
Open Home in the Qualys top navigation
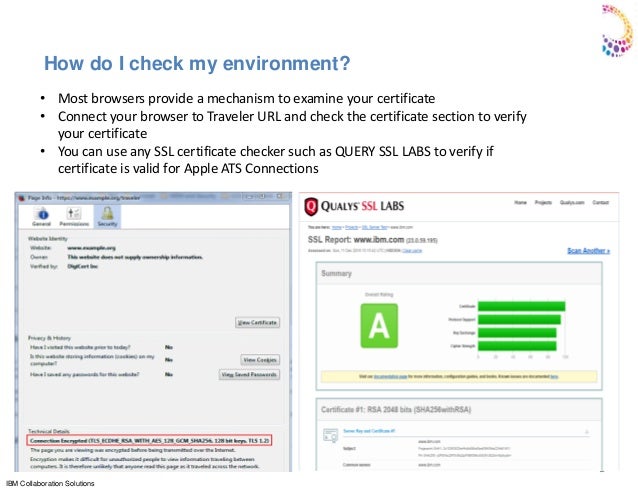(x=520, y=203)
